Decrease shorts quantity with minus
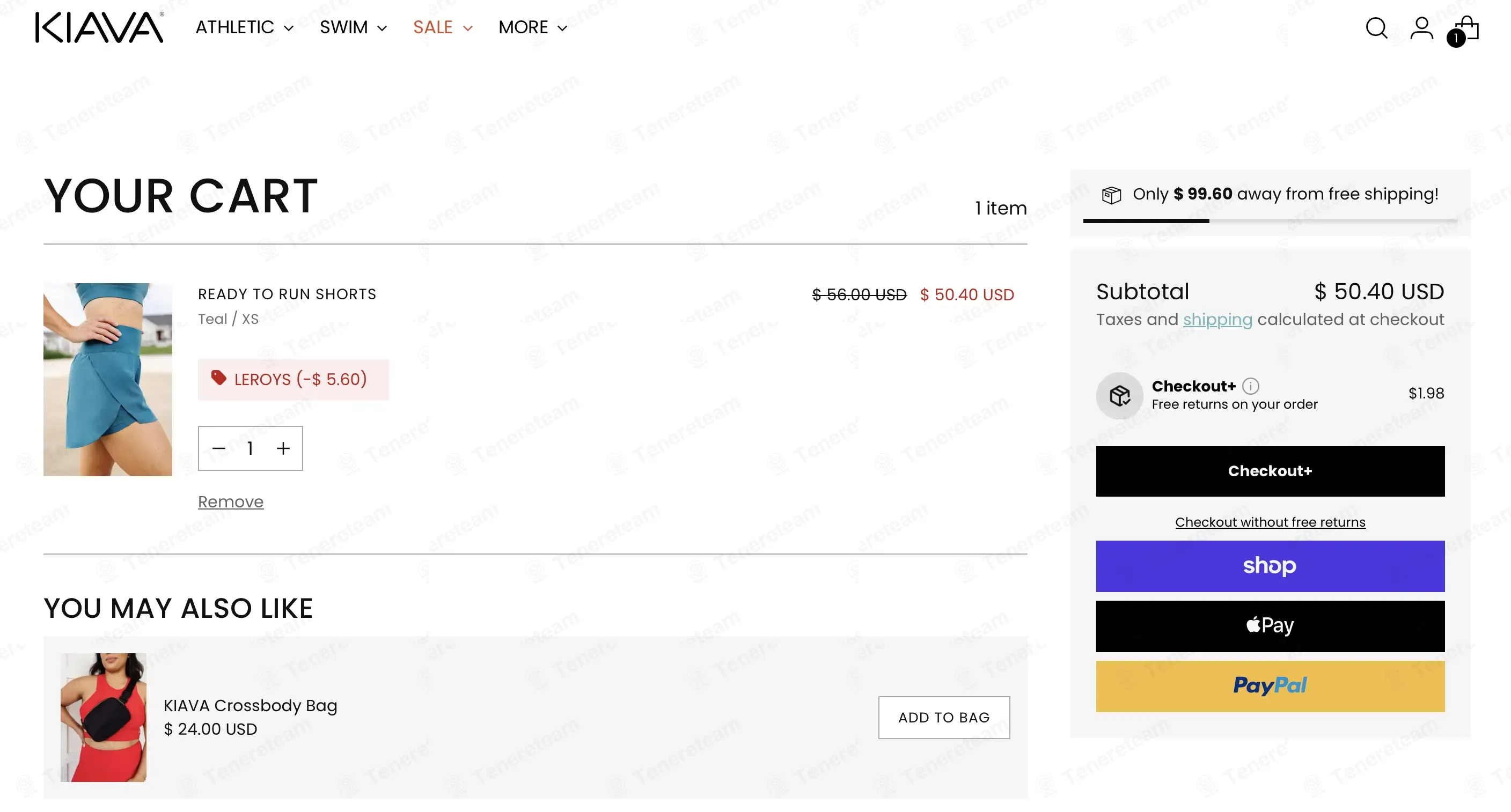This screenshot has width=1511, height=812. click(x=219, y=448)
